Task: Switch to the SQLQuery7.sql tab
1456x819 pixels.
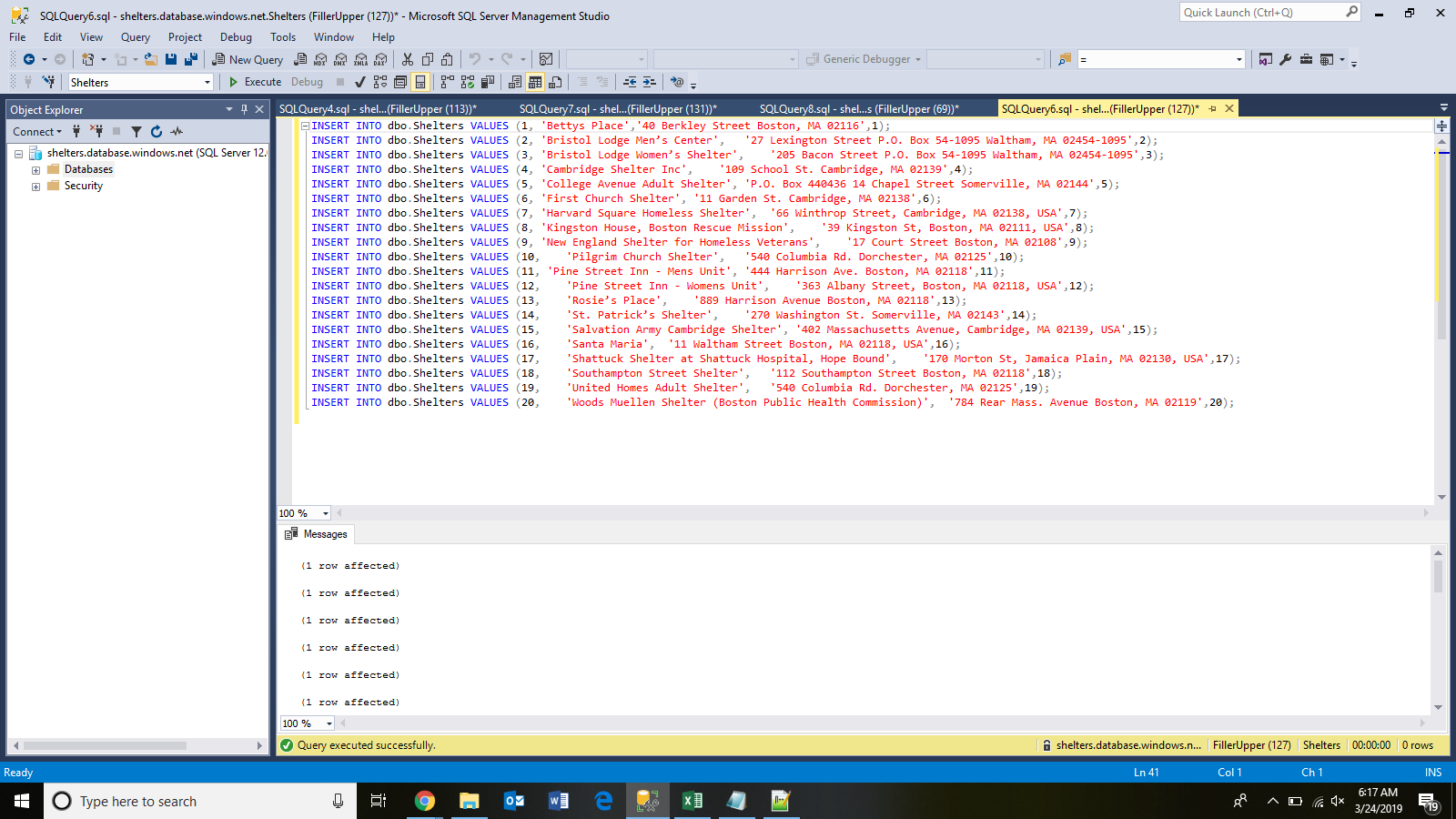Action: pyautogui.click(x=618, y=108)
